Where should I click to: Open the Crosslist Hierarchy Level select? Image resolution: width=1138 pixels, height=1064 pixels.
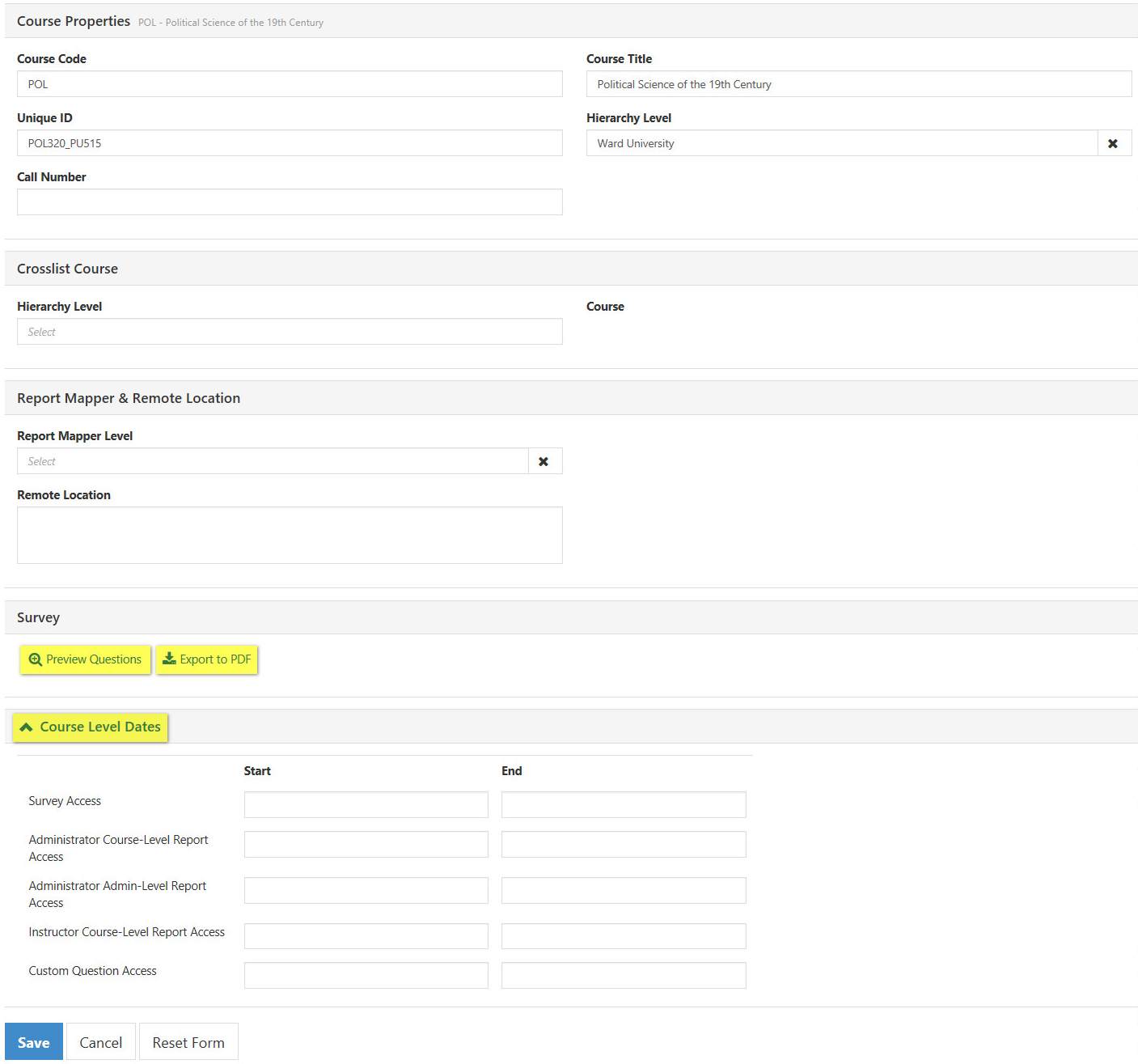tap(290, 332)
